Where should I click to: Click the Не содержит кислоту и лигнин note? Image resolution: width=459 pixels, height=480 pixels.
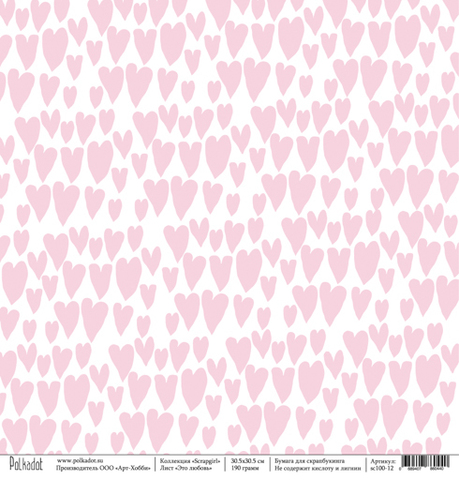pos(318,468)
